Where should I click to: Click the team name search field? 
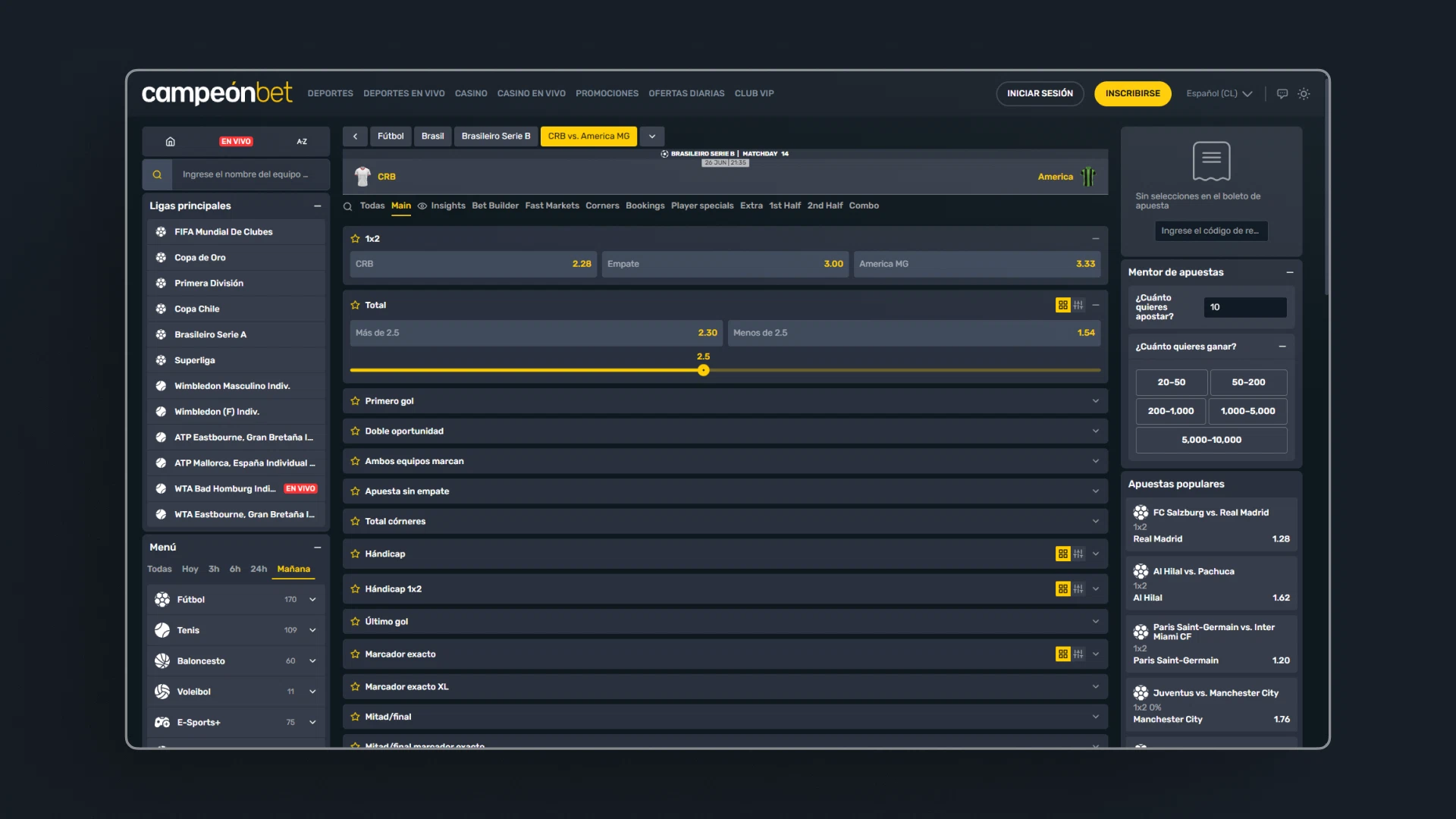(x=251, y=174)
